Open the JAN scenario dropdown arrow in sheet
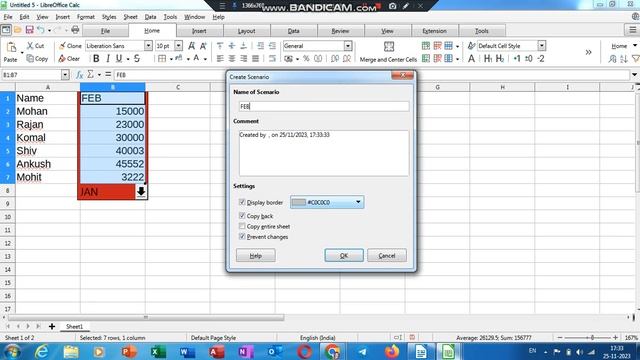This screenshot has height=360, width=640. tap(141, 191)
